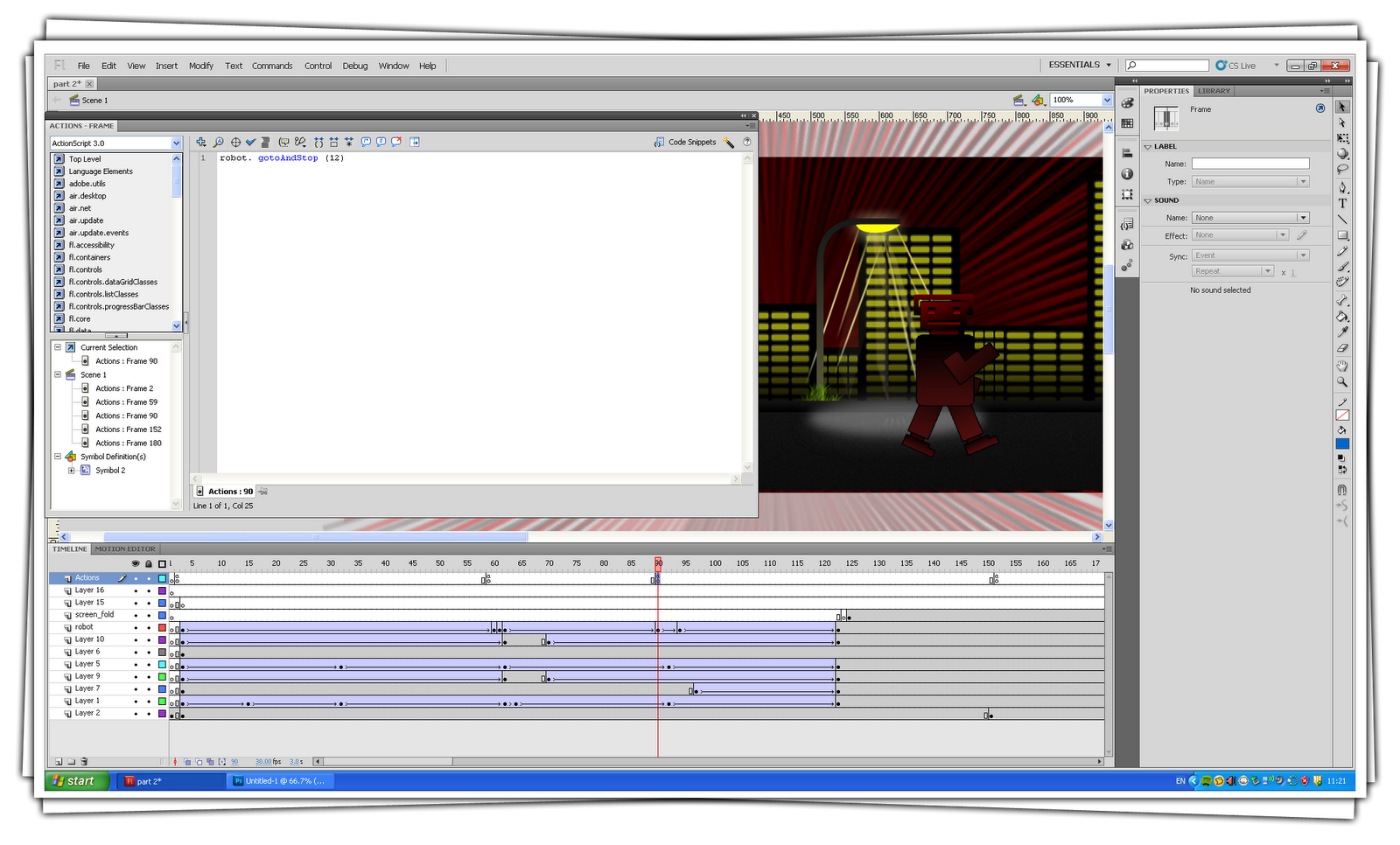Select the Rectangle tool
1400x845 pixels.
[1342, 235]
